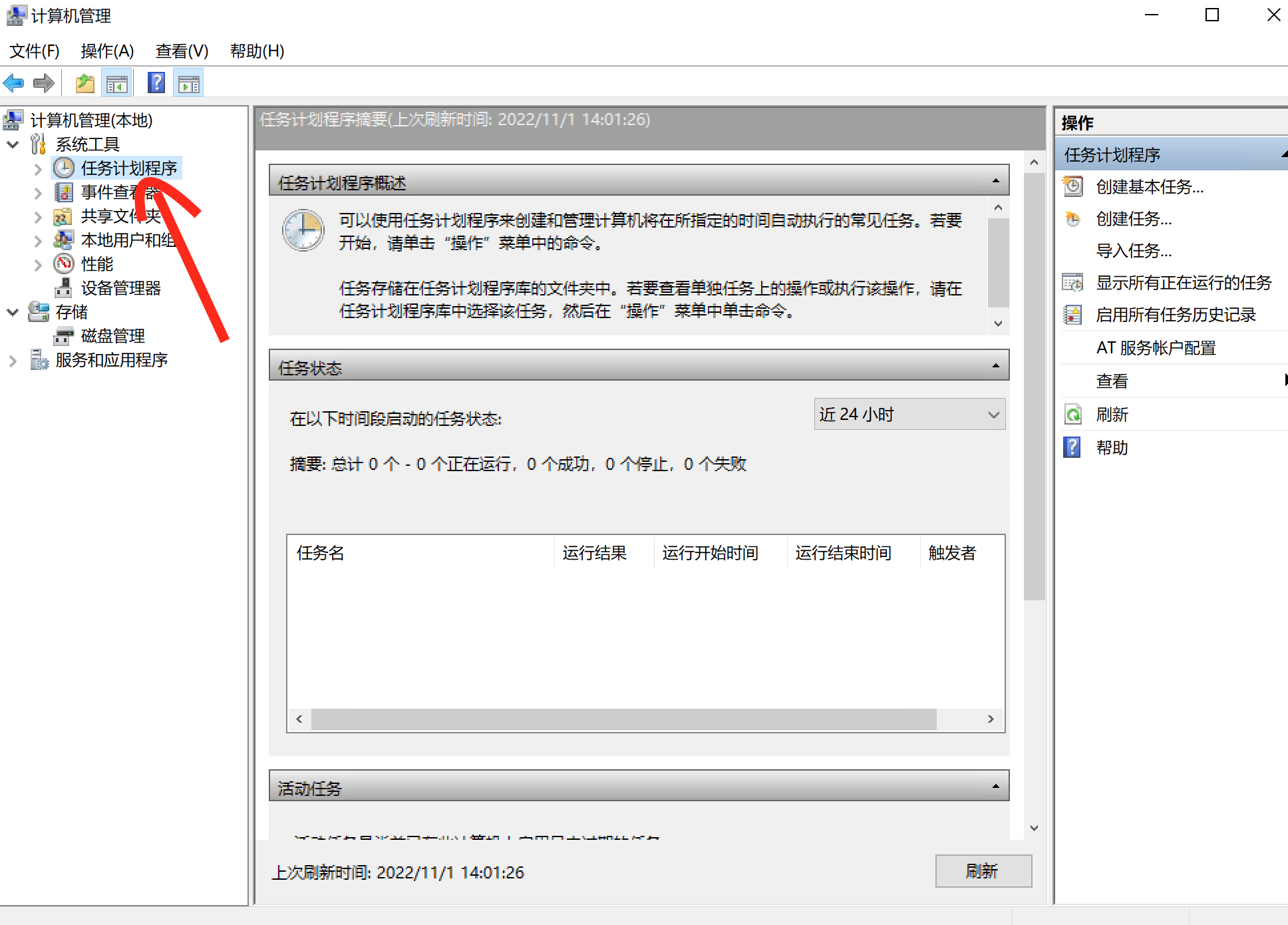Click the 刷新 button at bottom
Viewport: 1288px width, 925px height.
tap(983, 871)
